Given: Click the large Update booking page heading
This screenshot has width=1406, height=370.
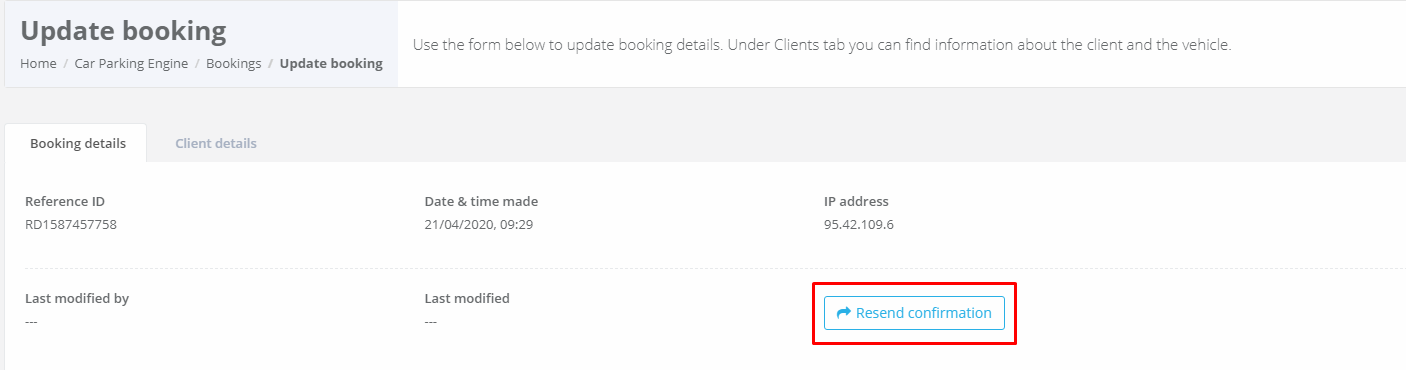Looking at the screenshot, I should click(x=123, y=31).
